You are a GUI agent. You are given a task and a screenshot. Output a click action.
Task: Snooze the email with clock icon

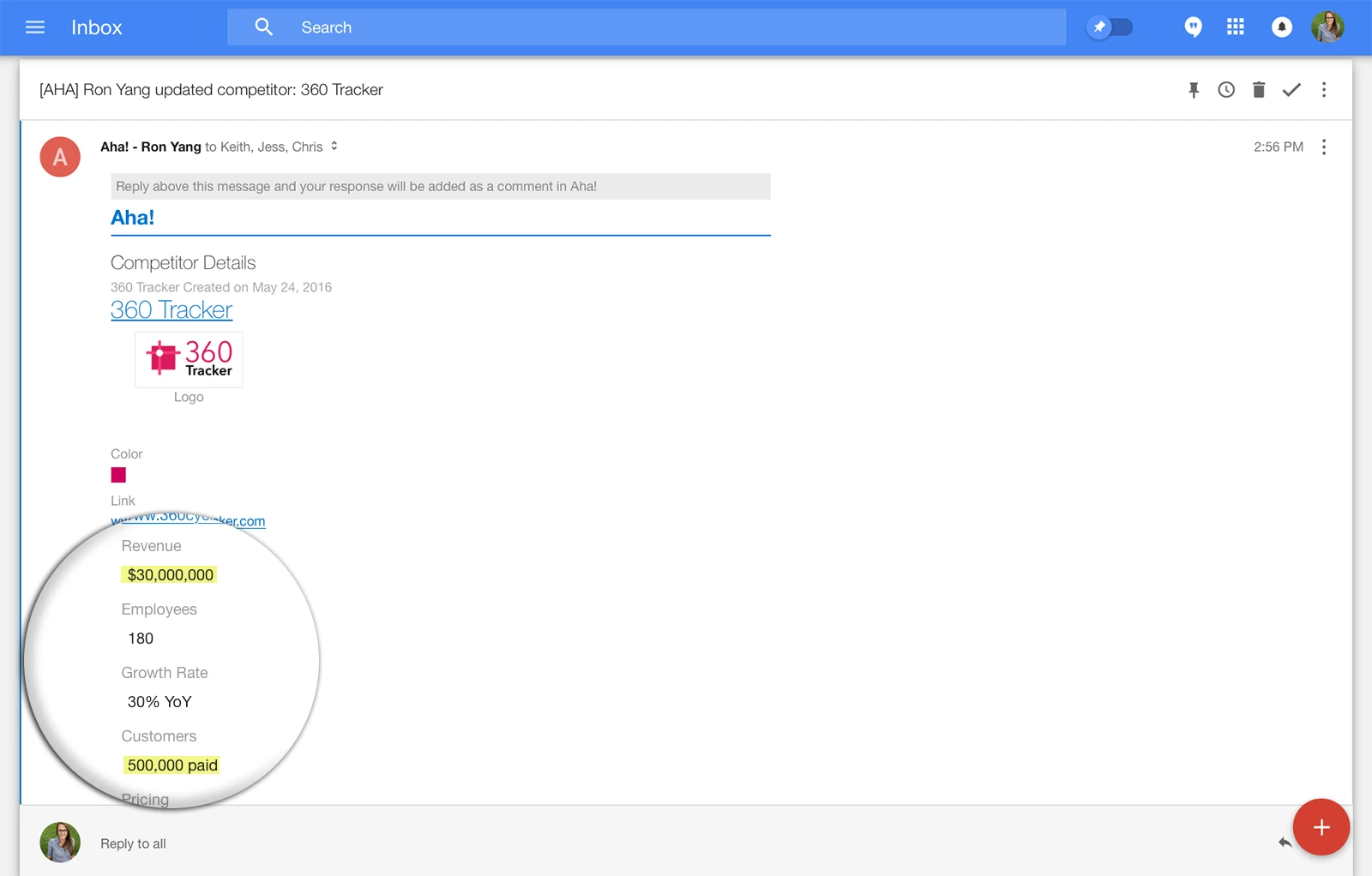(1226, 90)
